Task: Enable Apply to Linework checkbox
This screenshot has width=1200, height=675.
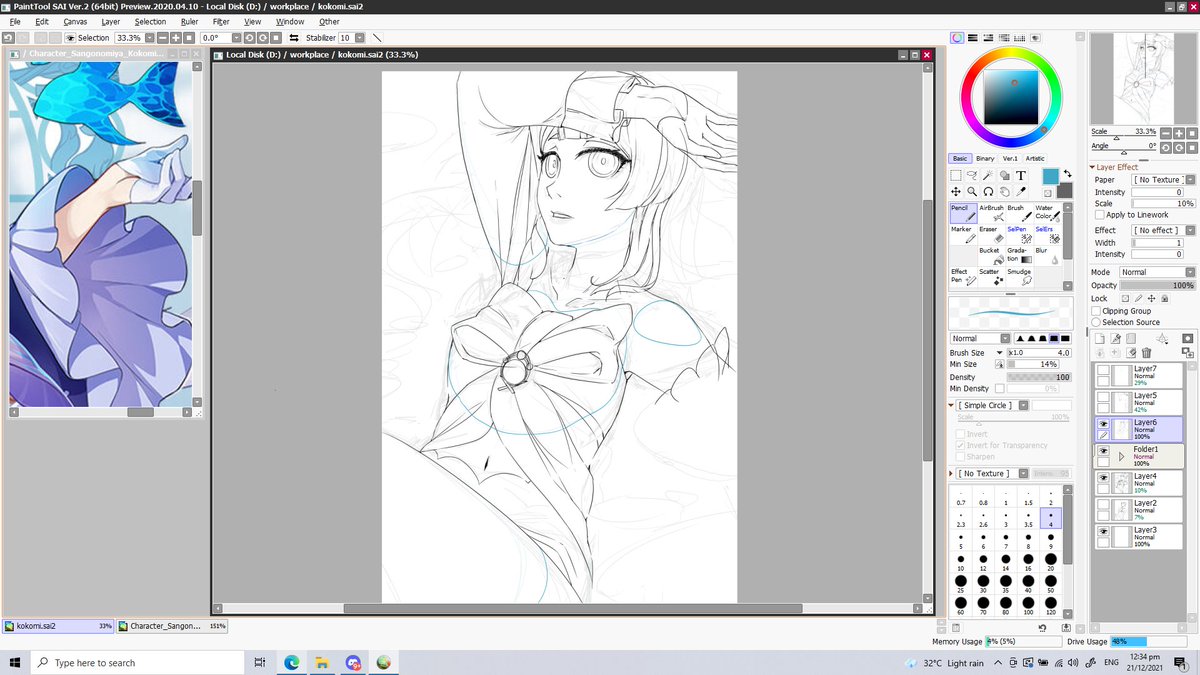Action: (x=1100, y=215)
